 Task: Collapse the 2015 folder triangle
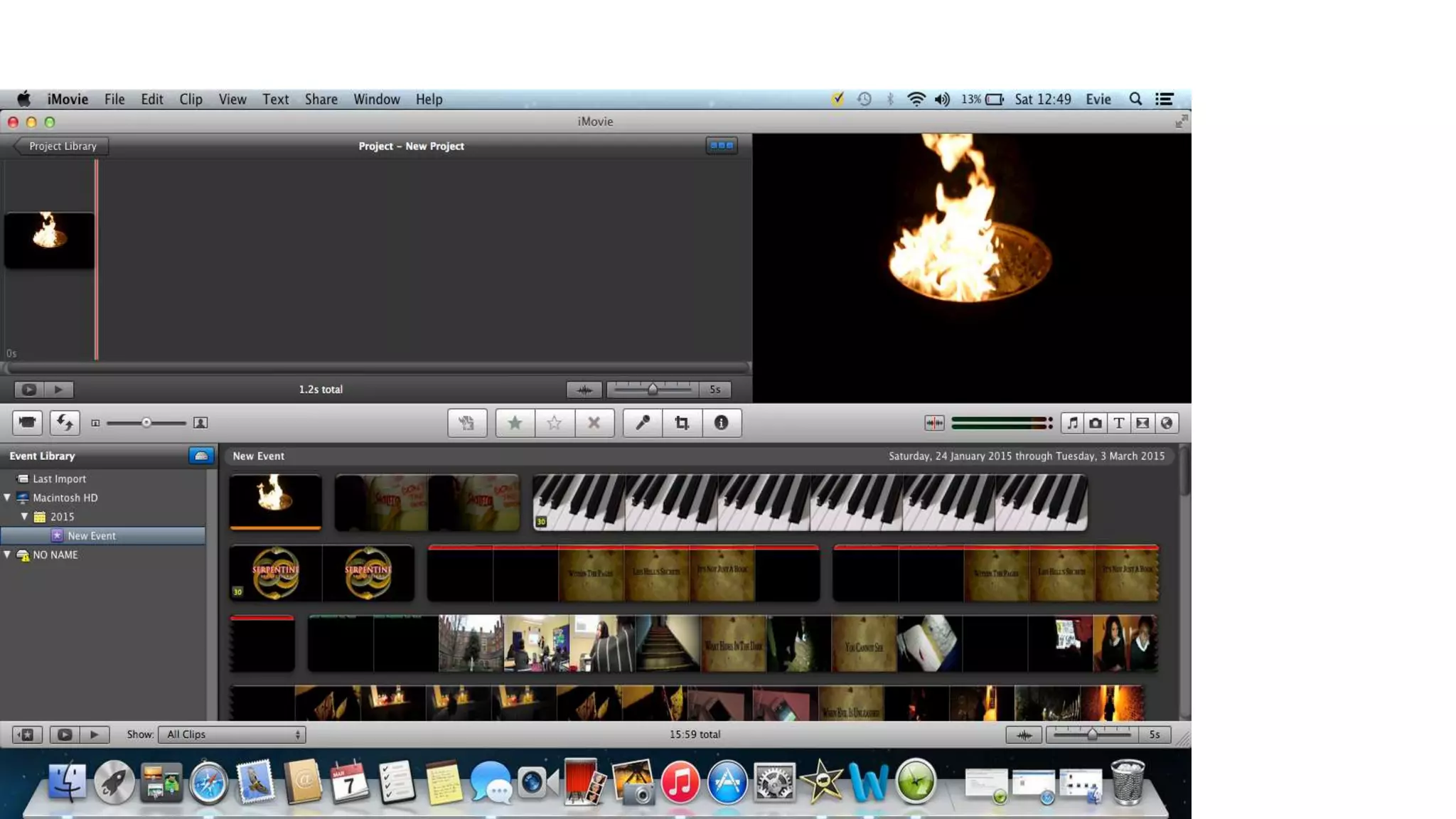tap(25, 517)
